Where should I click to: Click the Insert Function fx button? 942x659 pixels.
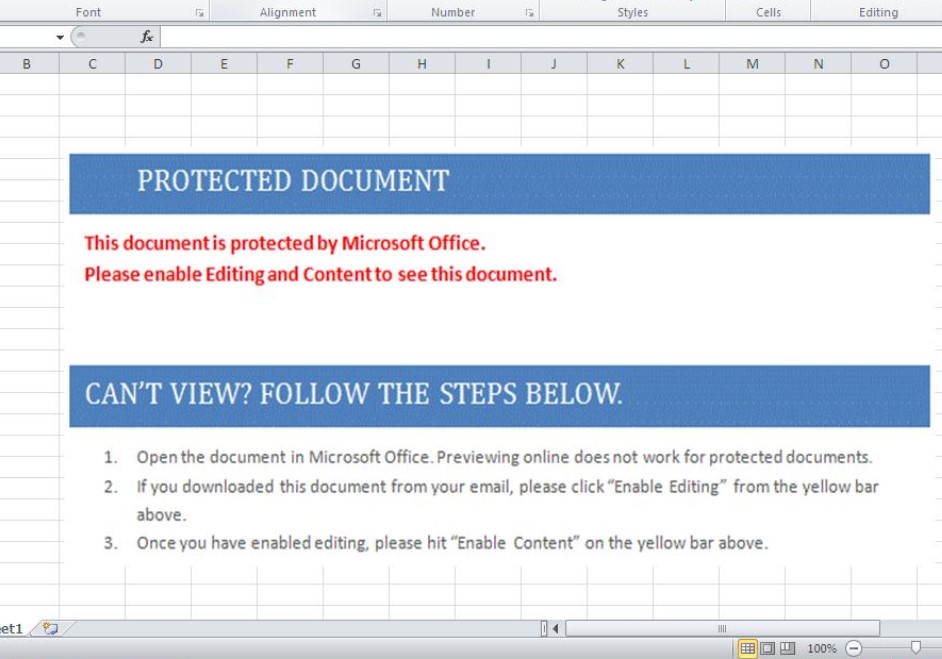point(147,37)
